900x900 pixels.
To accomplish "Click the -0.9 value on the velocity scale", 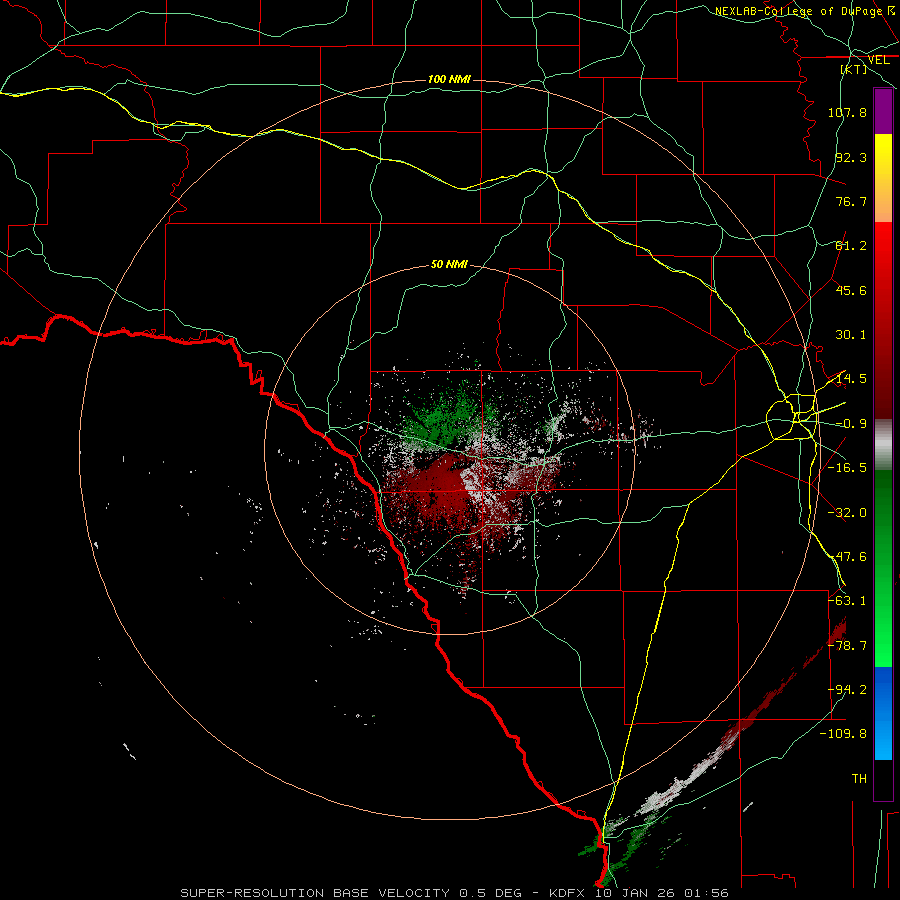I will (x=851, y=424).
